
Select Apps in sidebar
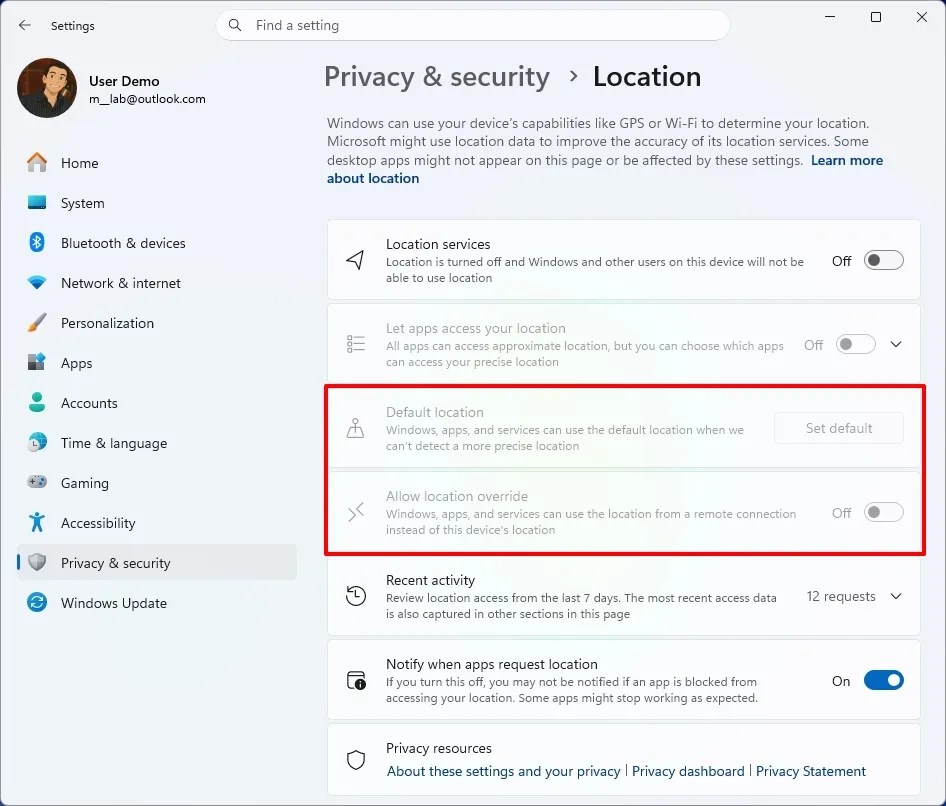[157, 363]
